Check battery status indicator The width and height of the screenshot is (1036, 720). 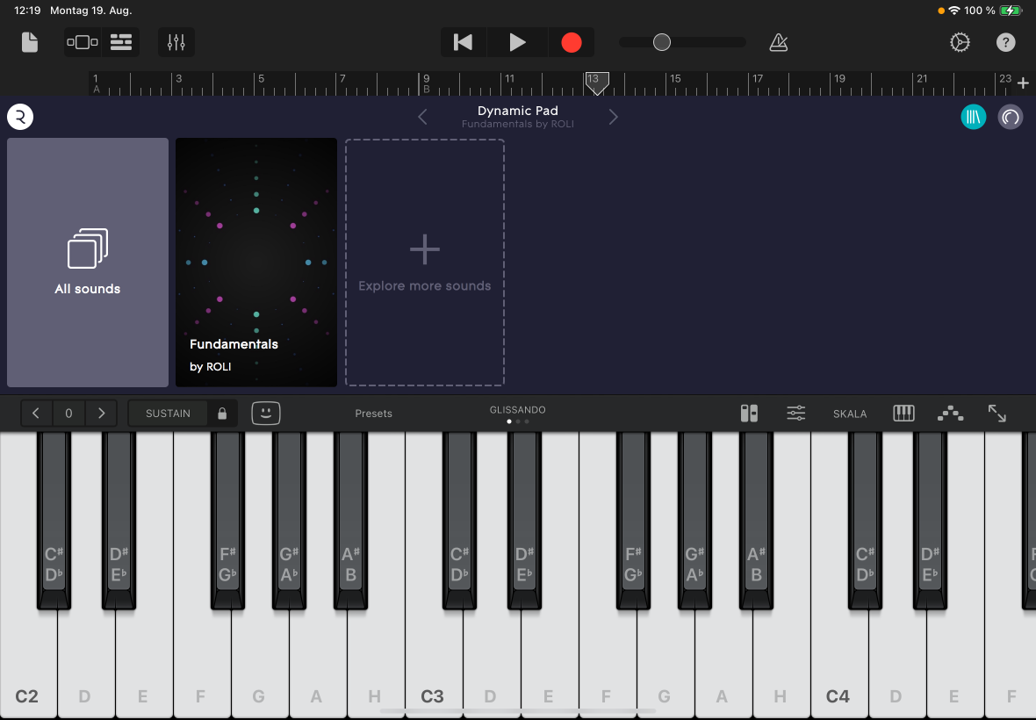(x=1011, y=11)
